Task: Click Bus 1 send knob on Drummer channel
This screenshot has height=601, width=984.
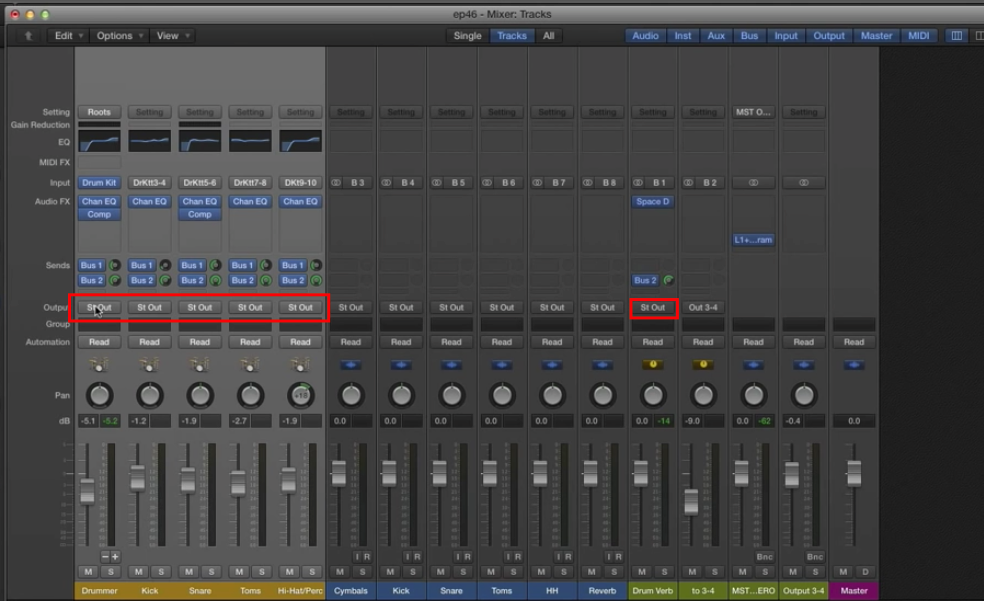Action: (115, 265)
